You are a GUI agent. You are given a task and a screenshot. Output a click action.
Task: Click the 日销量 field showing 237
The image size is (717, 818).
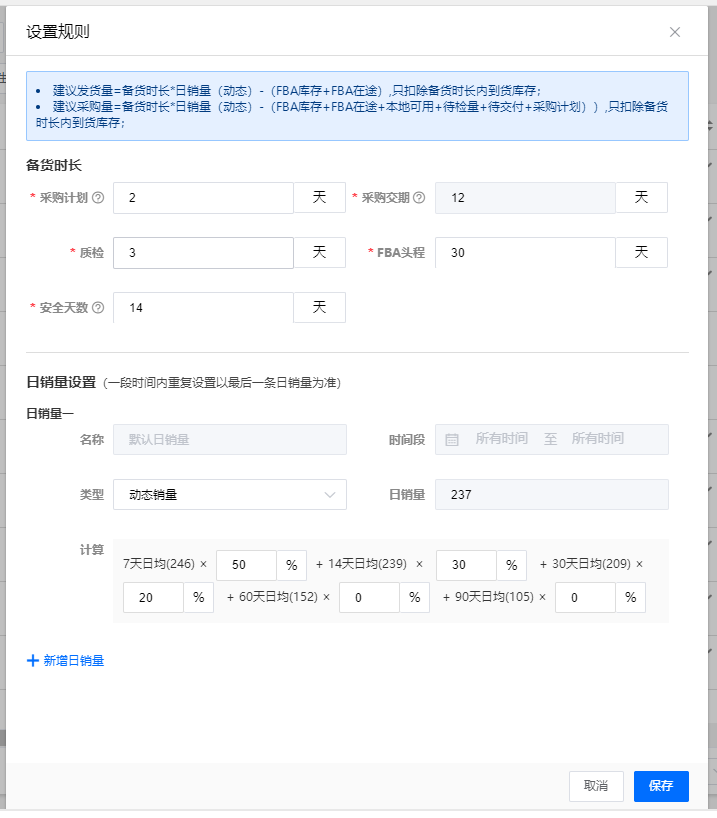[552, 495]
